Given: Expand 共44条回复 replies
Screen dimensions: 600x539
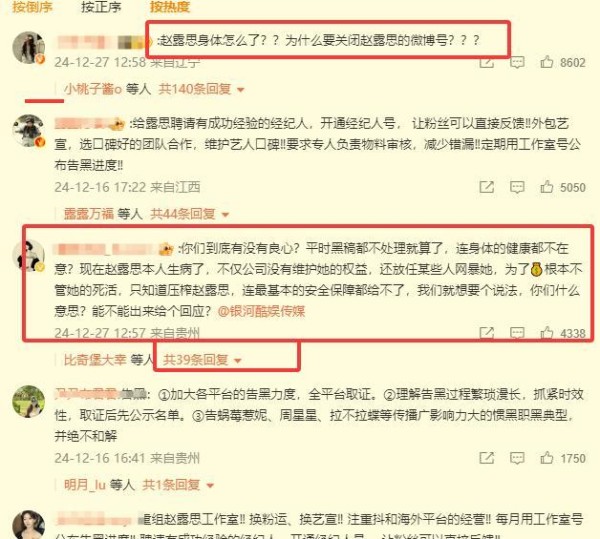Looking at the screenshot, I should click(189, 214).
